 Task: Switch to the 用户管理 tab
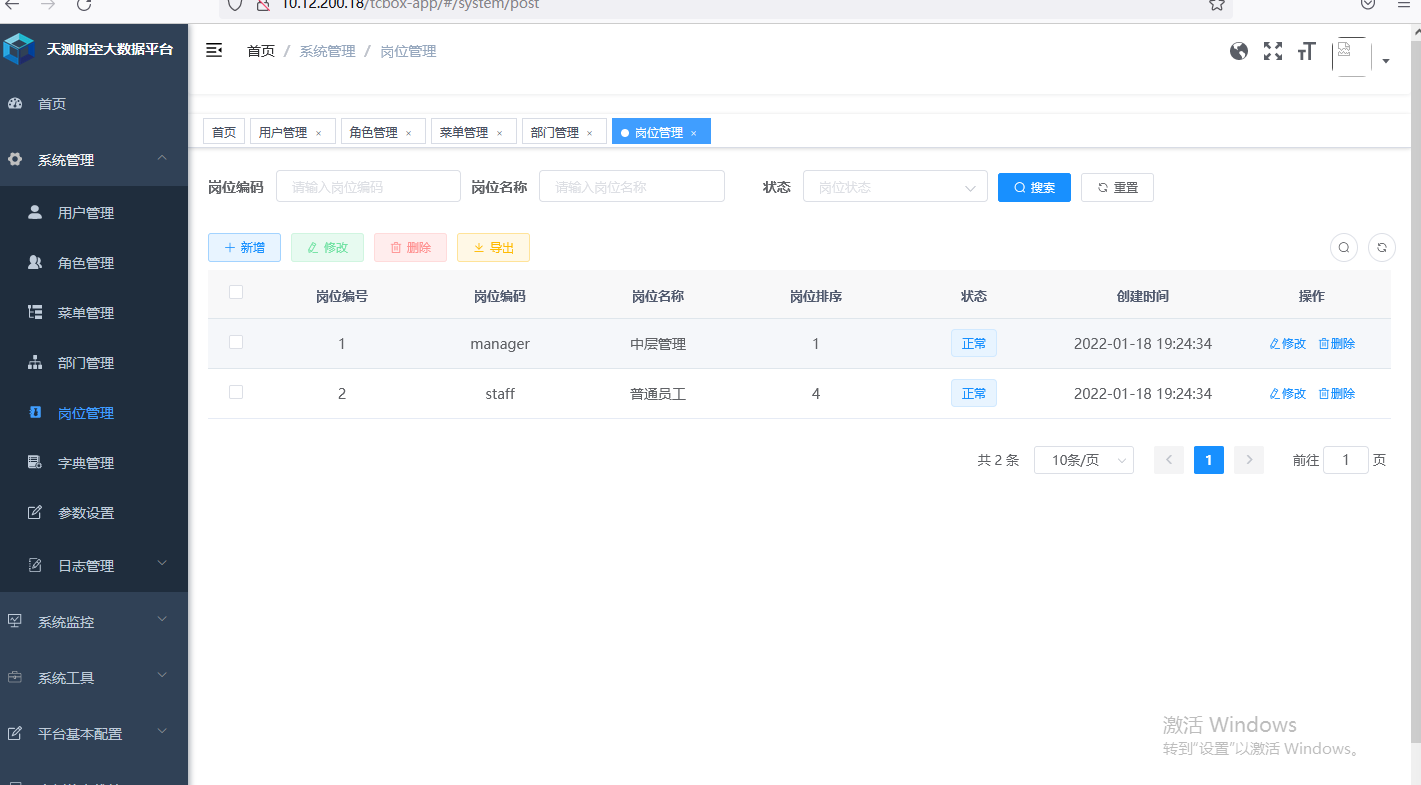coord(285,131)
